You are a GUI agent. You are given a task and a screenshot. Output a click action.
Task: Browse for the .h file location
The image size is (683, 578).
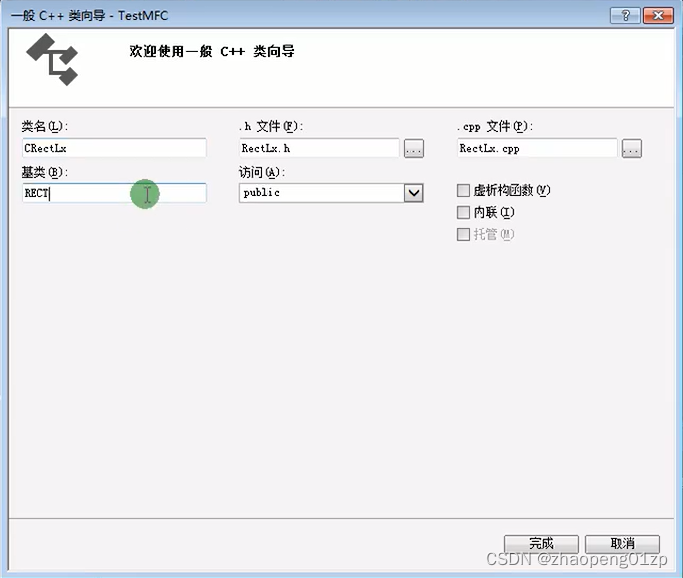tap(414, 149)
